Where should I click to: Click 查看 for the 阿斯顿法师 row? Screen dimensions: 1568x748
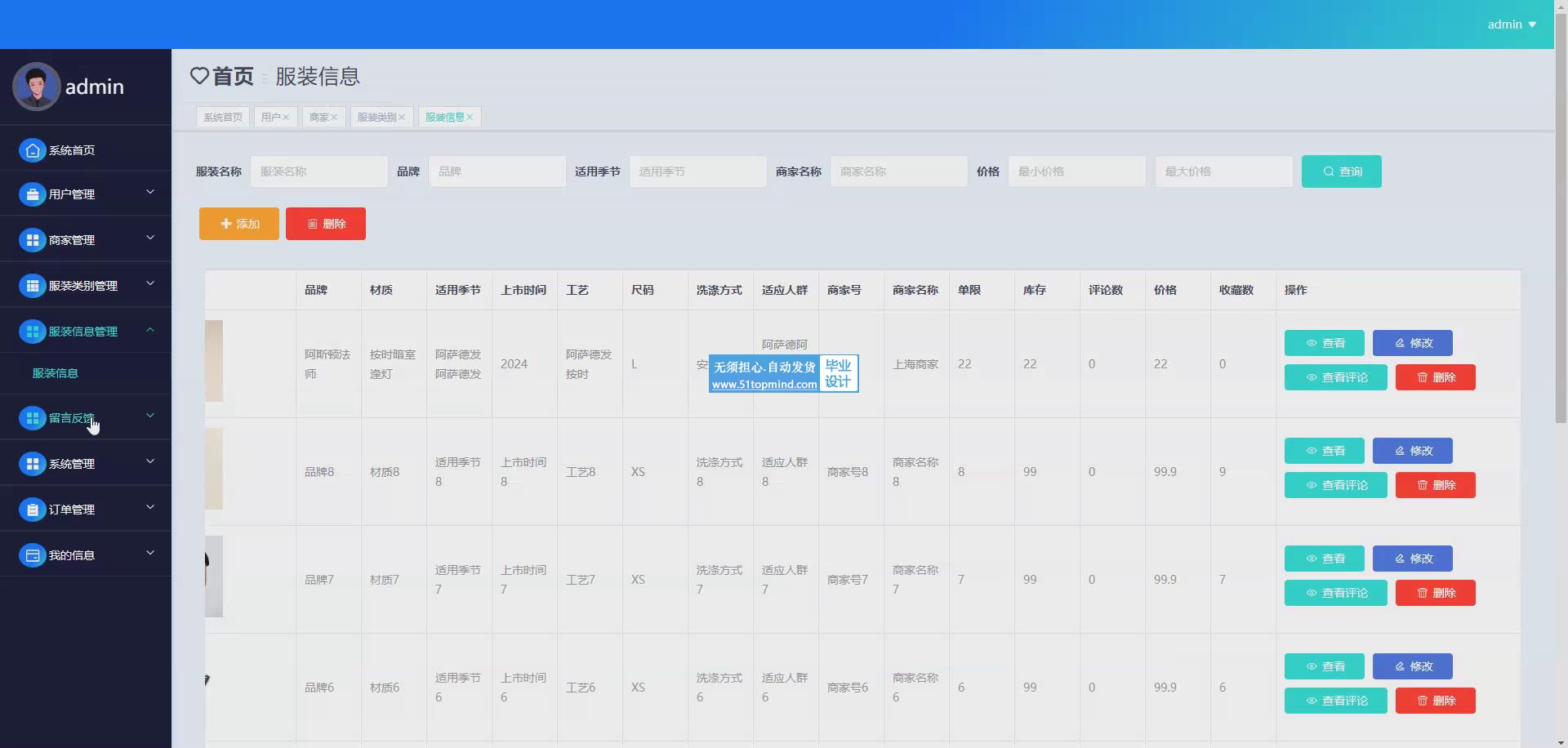tap(1325, 343)
